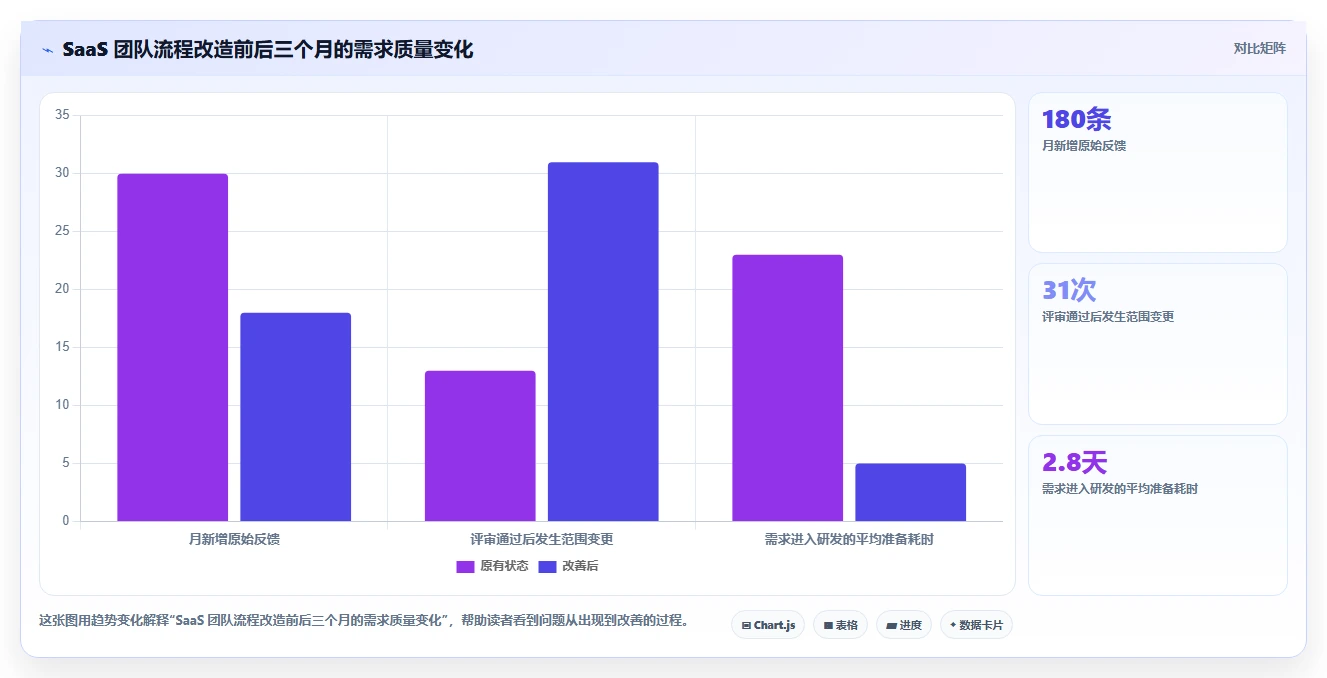Click y-axis tick label 10
This screenshot has height=678, width=1327.
click(x=62, y=405)
